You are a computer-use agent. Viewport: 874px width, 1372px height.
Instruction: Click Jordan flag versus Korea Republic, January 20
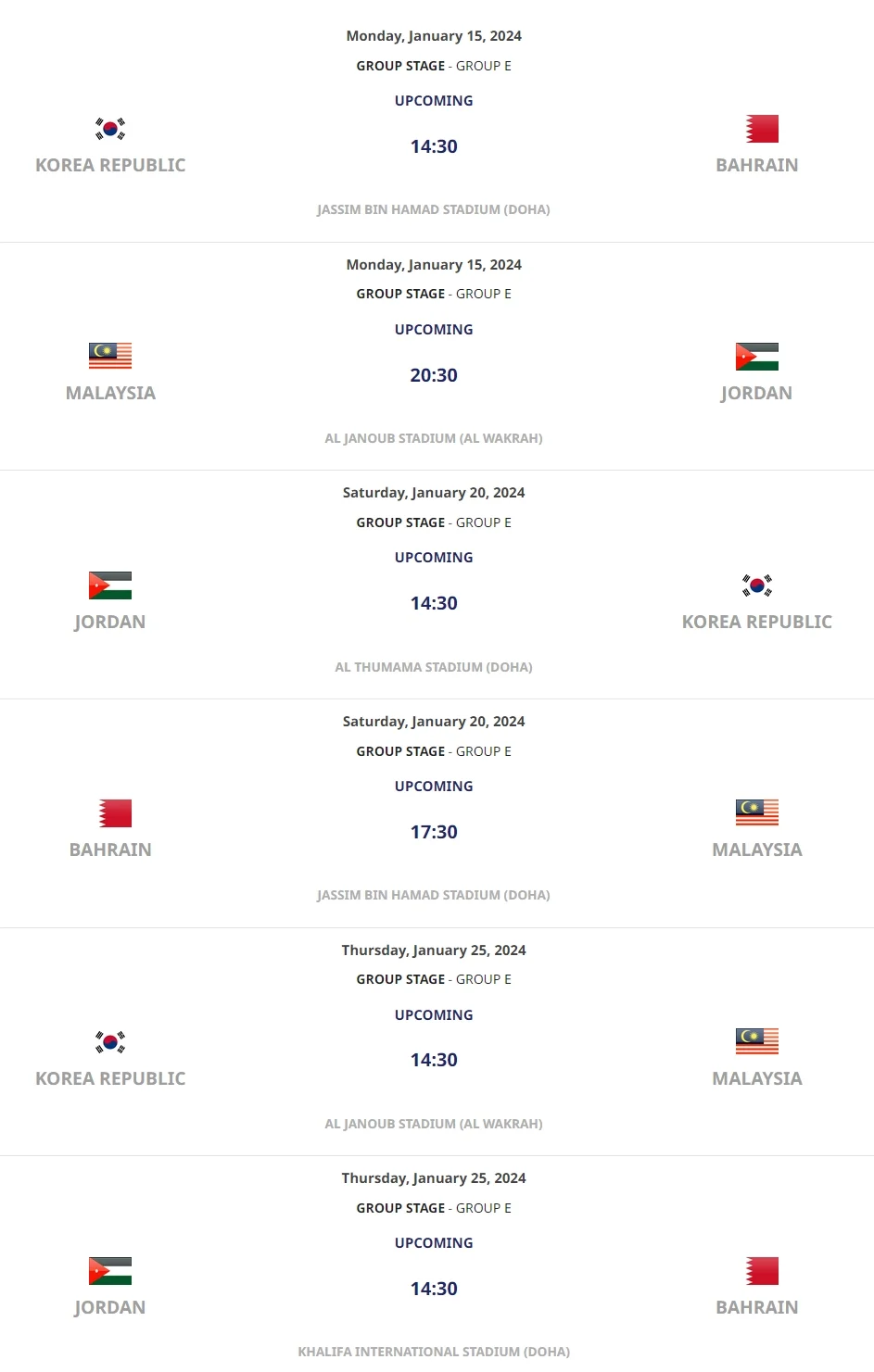pos(110,585)
